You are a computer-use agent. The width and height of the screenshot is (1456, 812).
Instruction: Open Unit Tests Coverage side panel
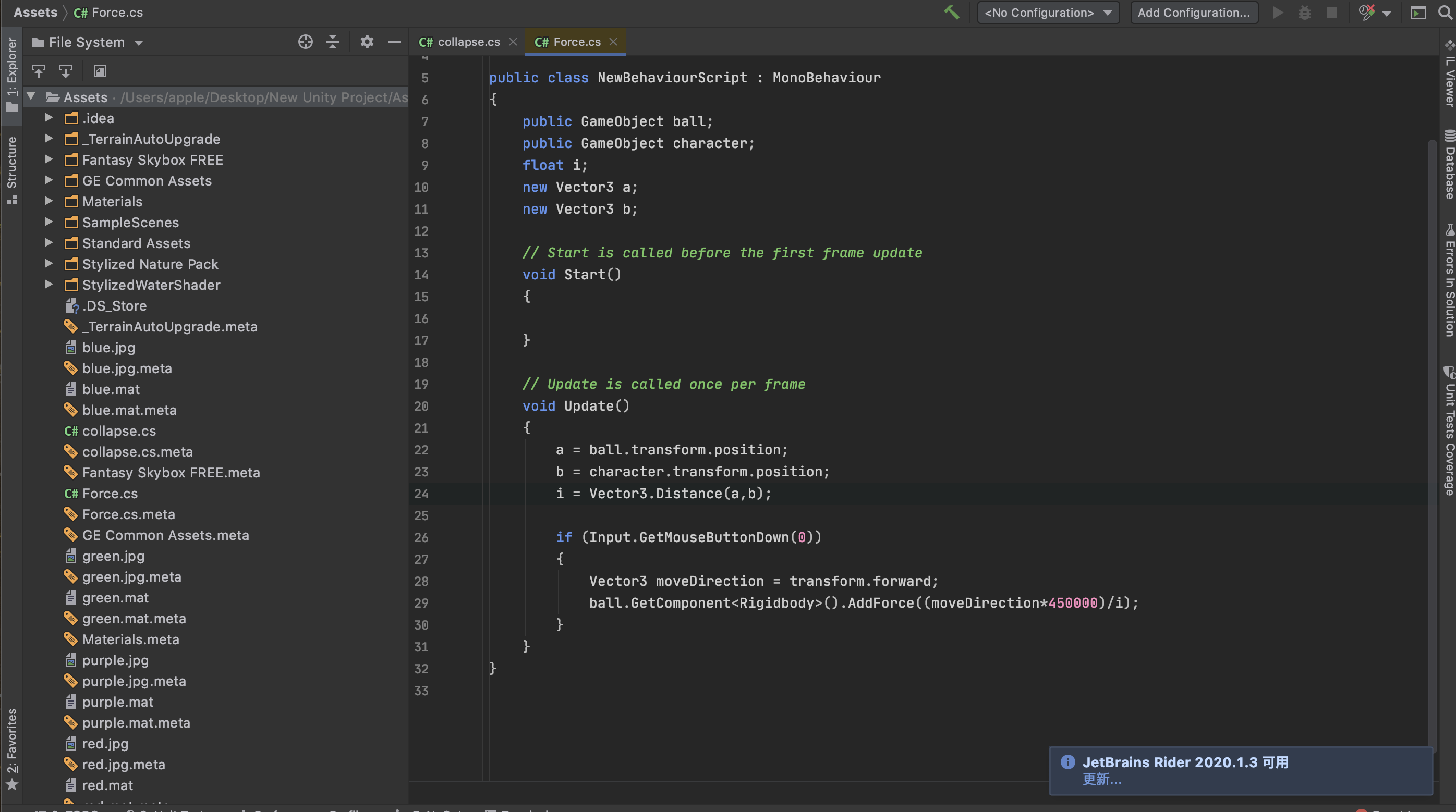(1449, 432)
